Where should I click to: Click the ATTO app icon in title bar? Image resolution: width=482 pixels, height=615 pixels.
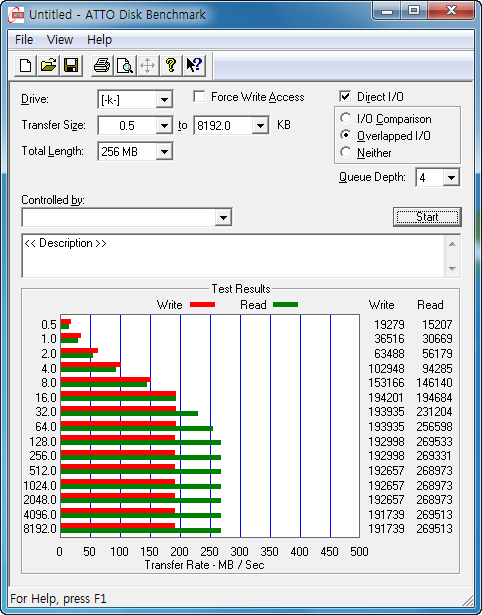tap(16, 15)
